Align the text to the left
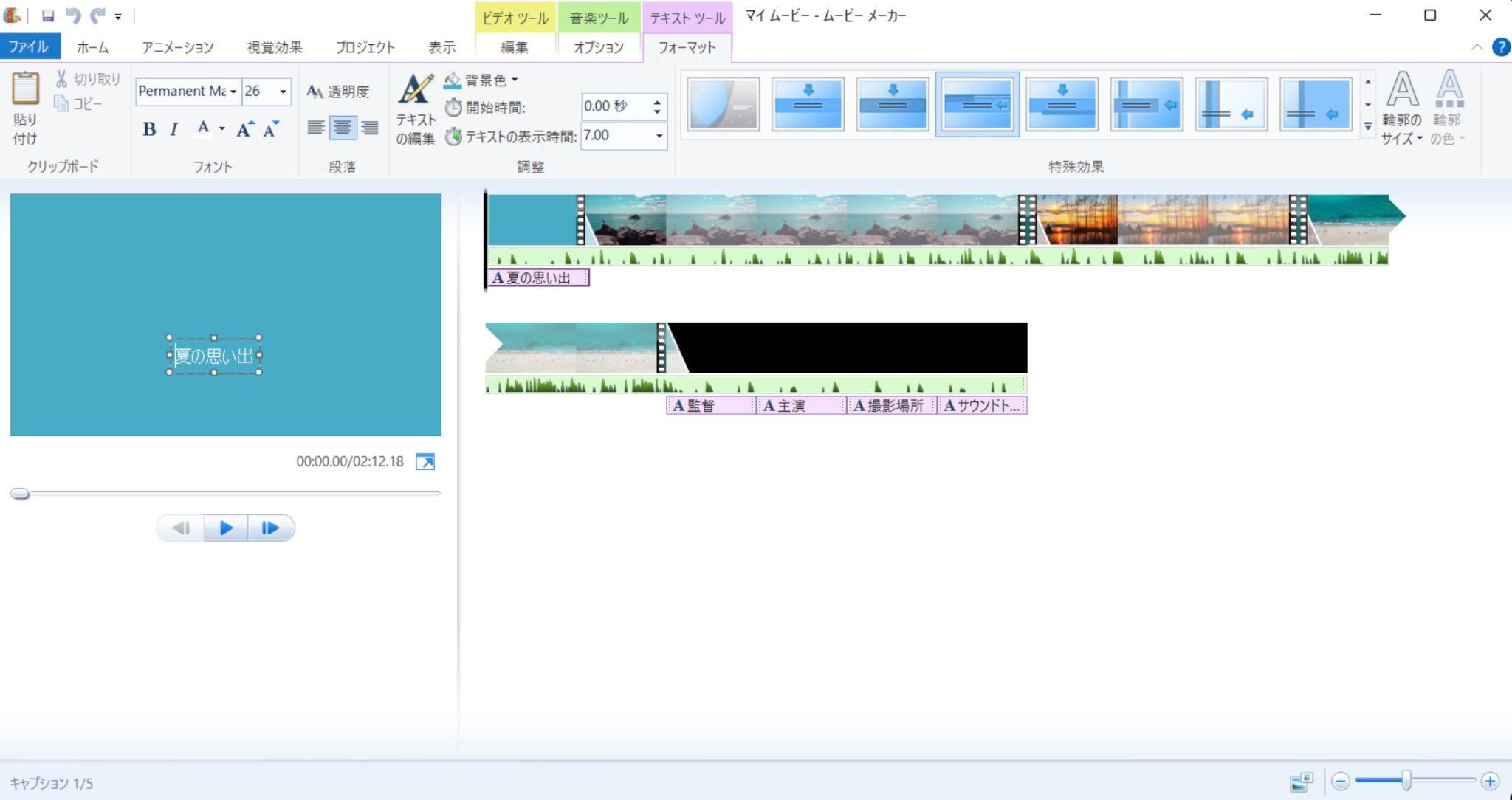The height and width of the screenshot is (800, 1512). (316, 128)
